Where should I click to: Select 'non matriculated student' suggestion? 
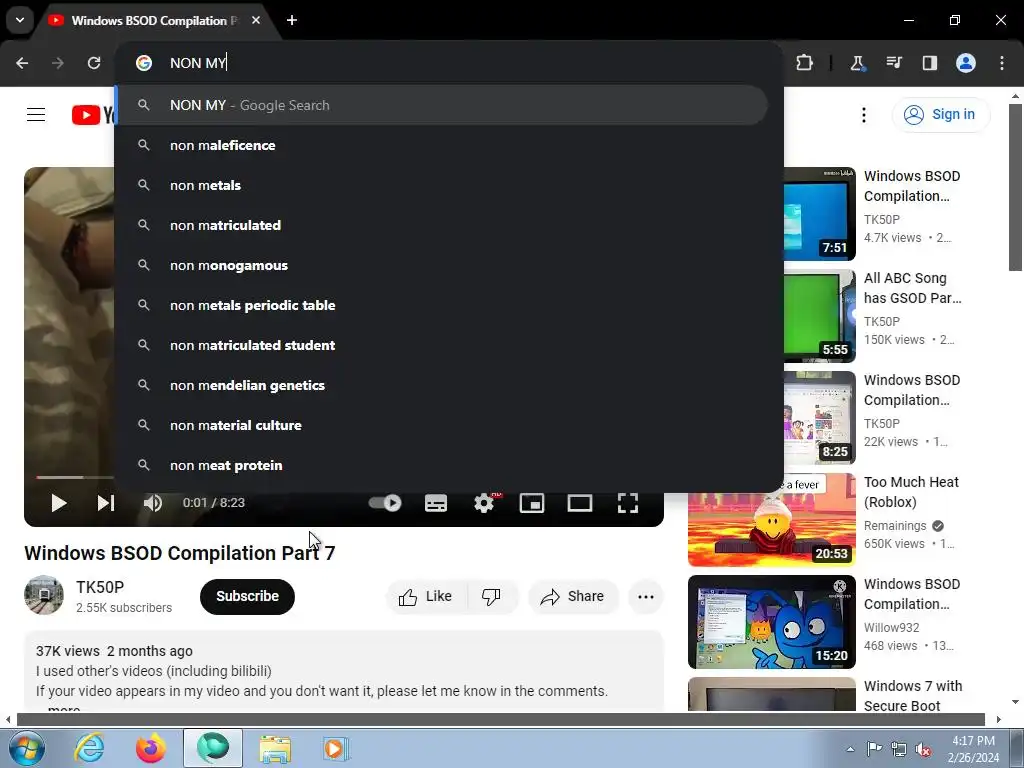[x=441, y=345]
